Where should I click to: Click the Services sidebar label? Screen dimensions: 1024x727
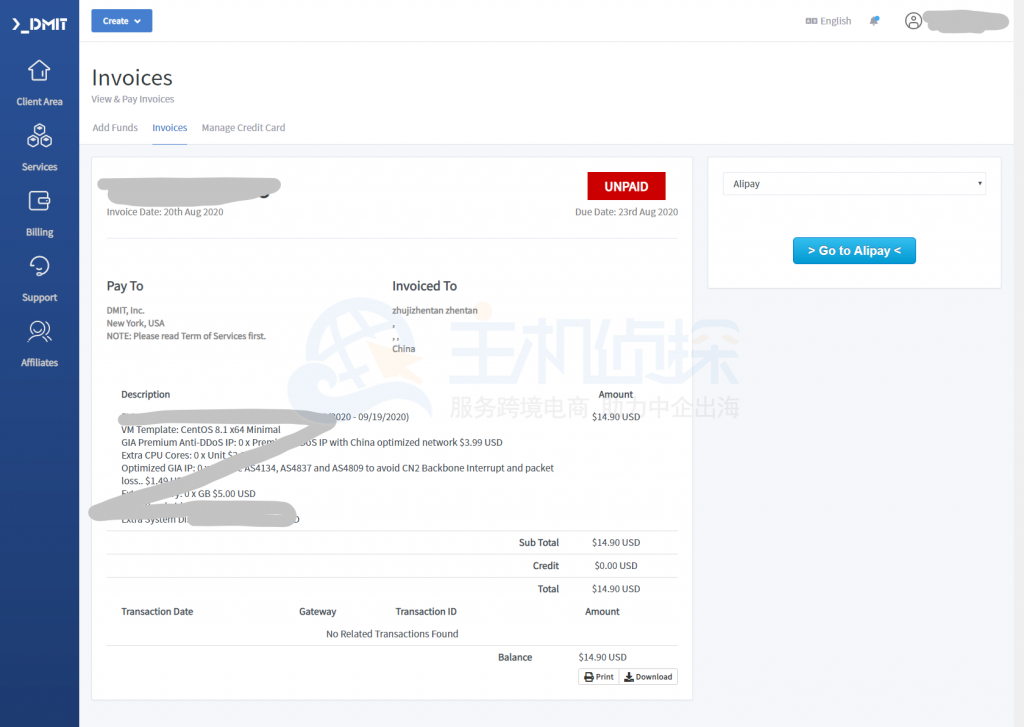(39, 167)
